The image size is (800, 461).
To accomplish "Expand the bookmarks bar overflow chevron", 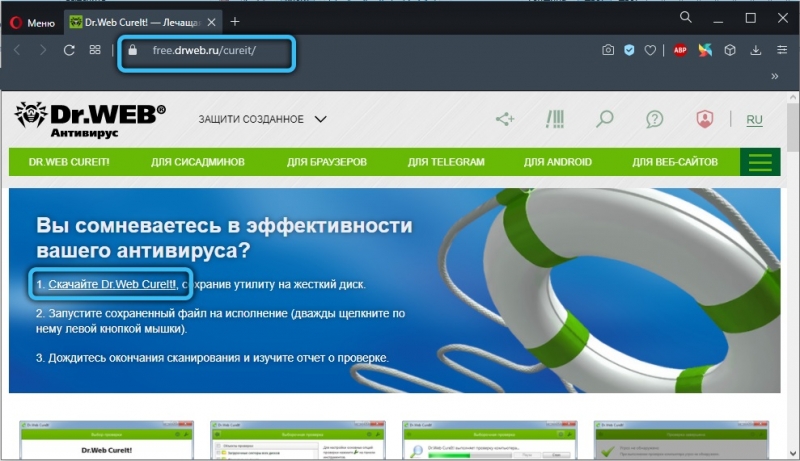I will 774,76.
